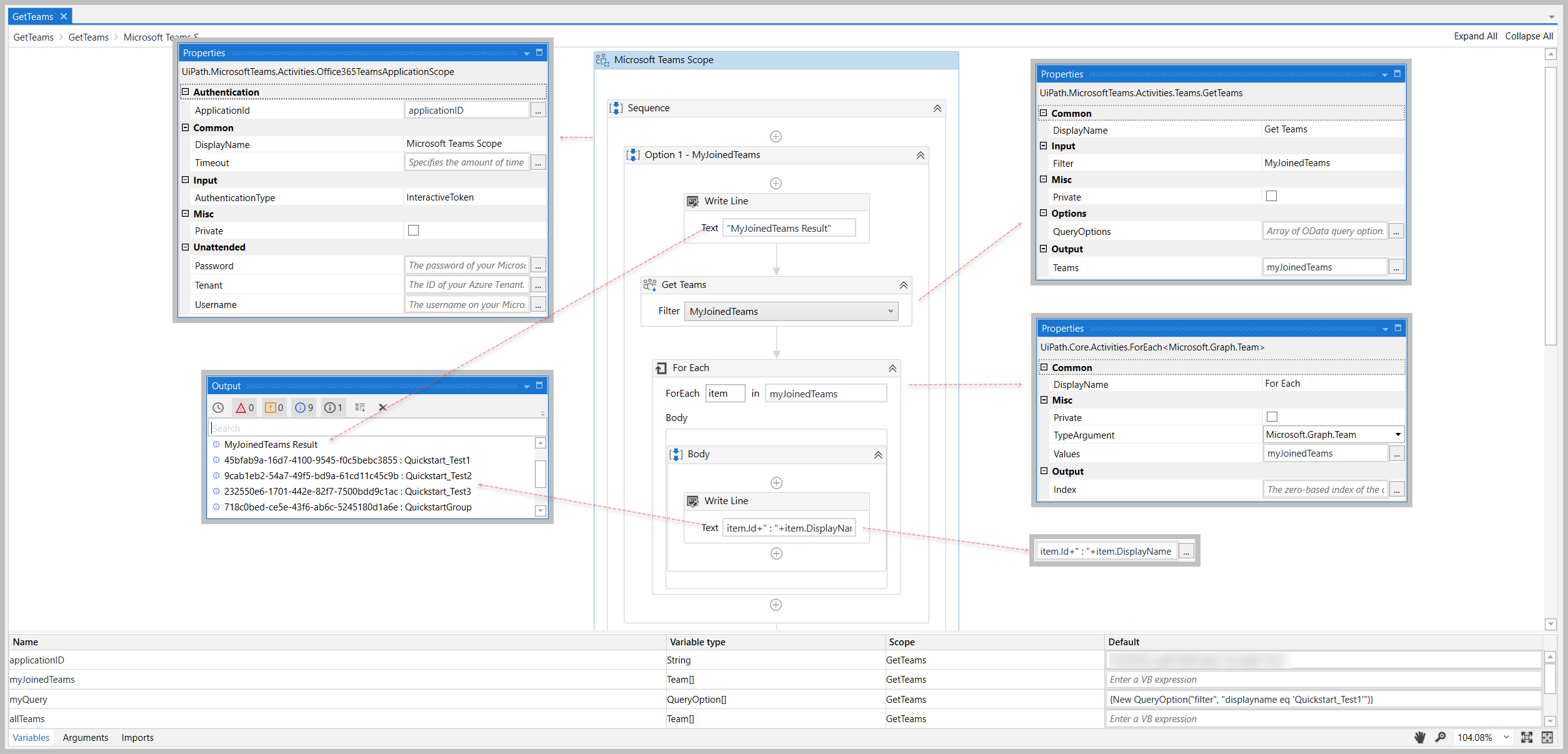The height and width of the screenshot is (754, 1568).
Task: Collapse the Get Teams activity
Action: coord(903,285)
